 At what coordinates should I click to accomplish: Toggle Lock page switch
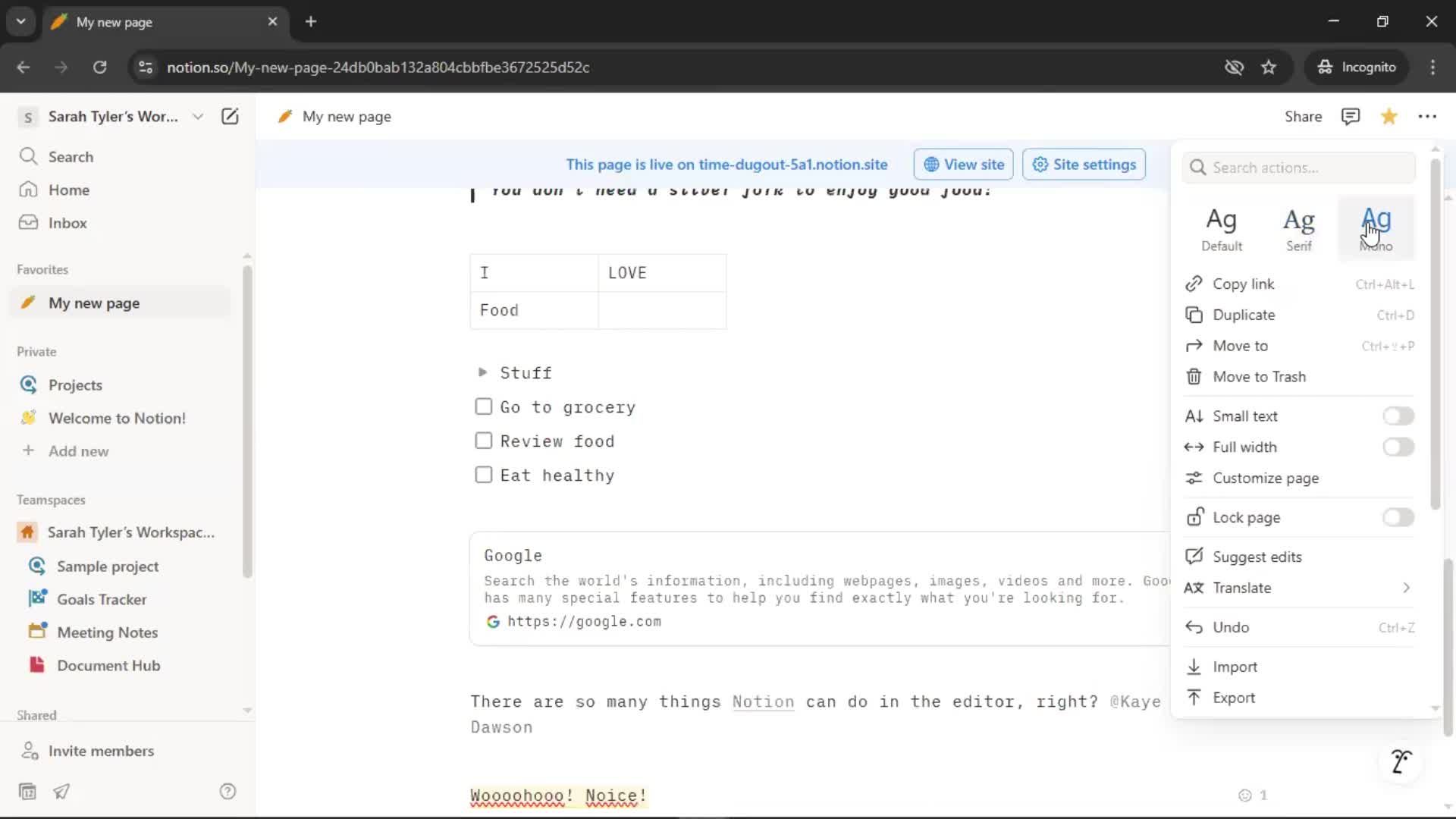(1398, 518)
